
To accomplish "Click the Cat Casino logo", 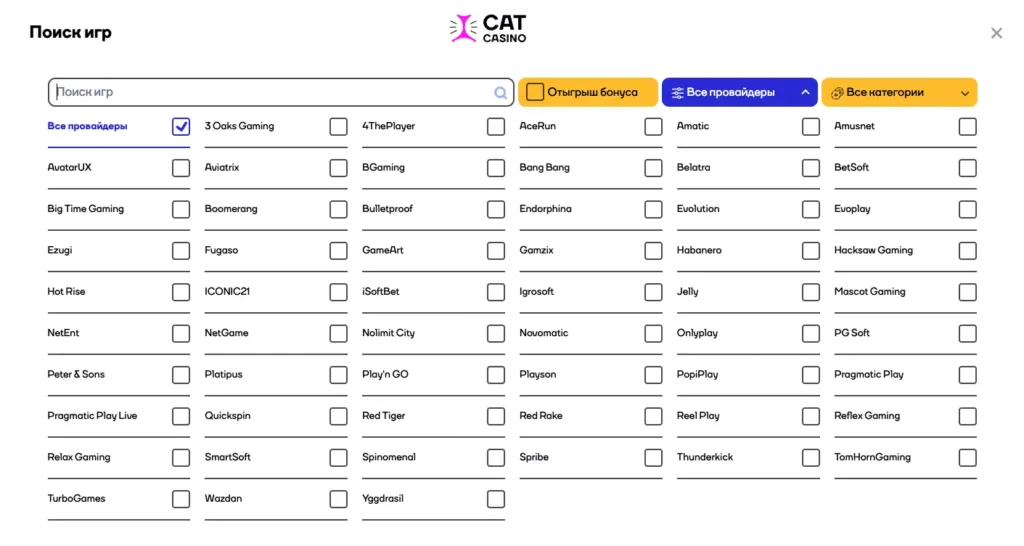I will click(488, 28).
